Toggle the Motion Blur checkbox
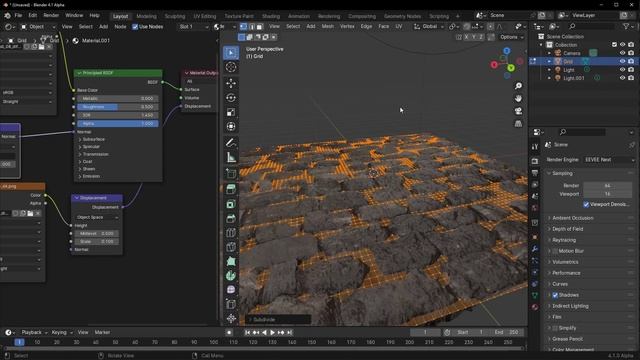The image size is (640, 360). [555, 251]
